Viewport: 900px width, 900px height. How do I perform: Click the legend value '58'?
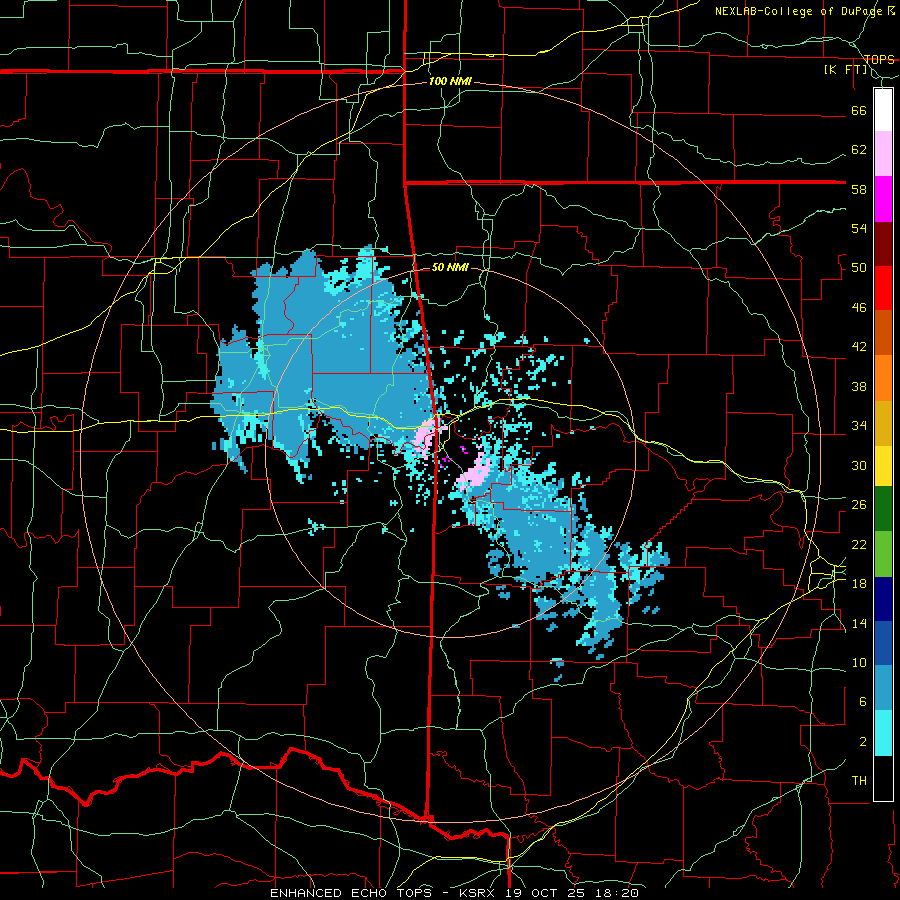pos(859,189)
